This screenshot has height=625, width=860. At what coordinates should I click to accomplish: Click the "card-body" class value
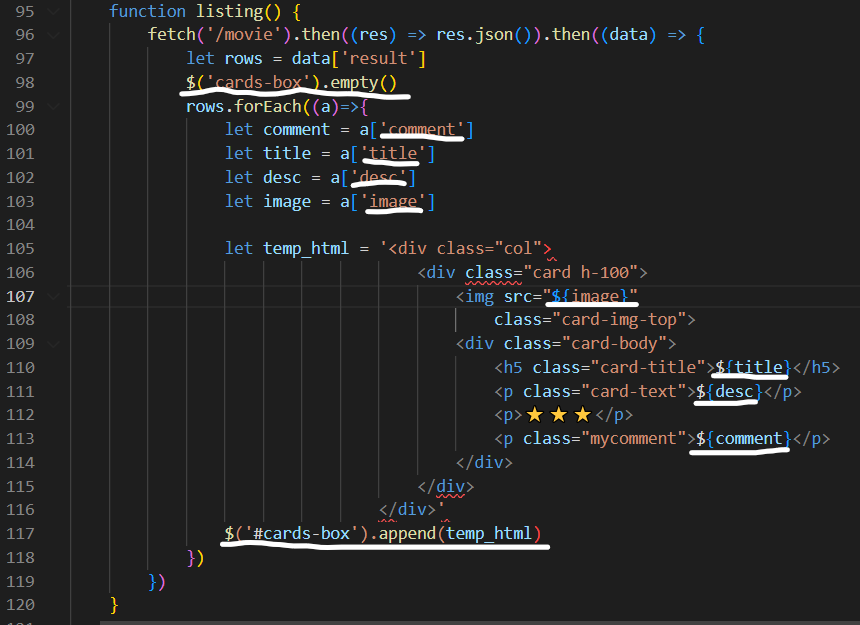[619, 344]
